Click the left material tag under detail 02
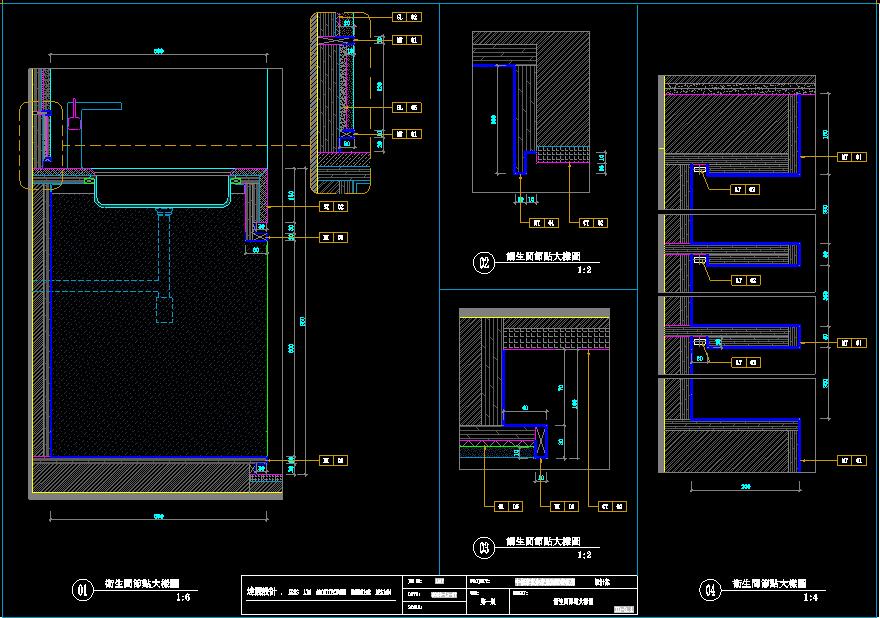This screenshot has height=618, width=880. pyautogui.click(x=544, y=223)
